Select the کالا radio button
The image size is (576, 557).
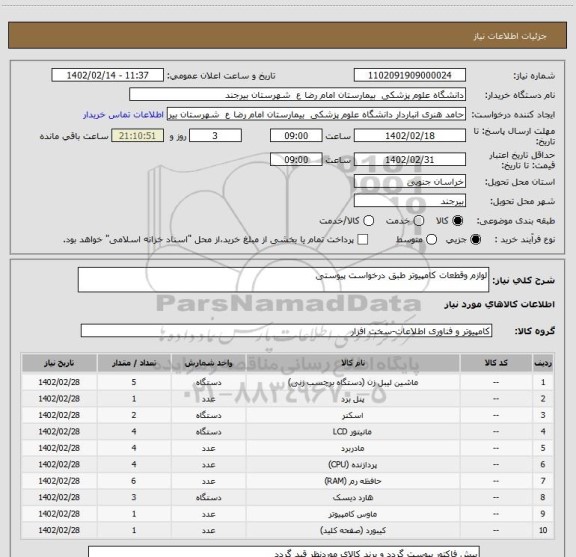point(458,220)
